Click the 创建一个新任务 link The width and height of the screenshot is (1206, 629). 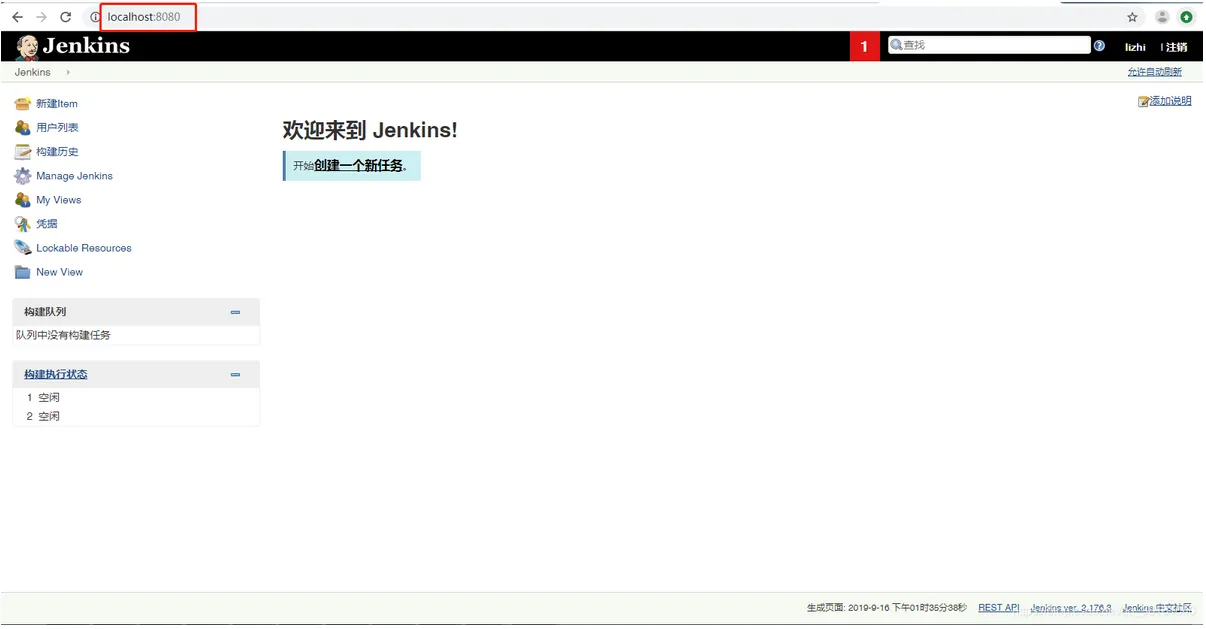click(358, 166)
